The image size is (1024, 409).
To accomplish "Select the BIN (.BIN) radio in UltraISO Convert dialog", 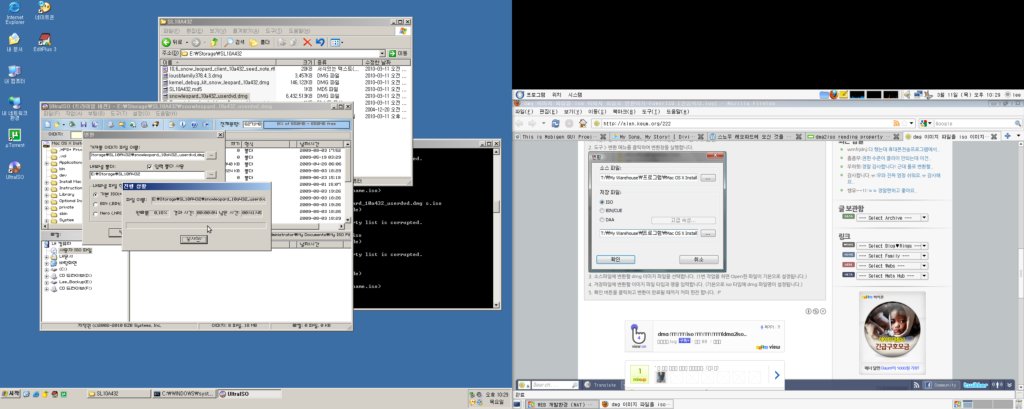I will tap(95, 203).
